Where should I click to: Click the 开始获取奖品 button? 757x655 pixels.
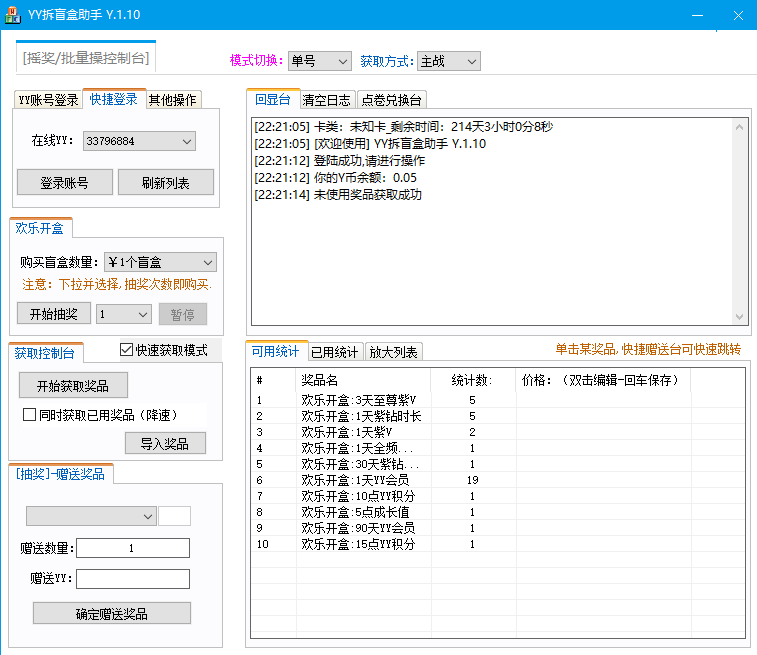(73, 385)
